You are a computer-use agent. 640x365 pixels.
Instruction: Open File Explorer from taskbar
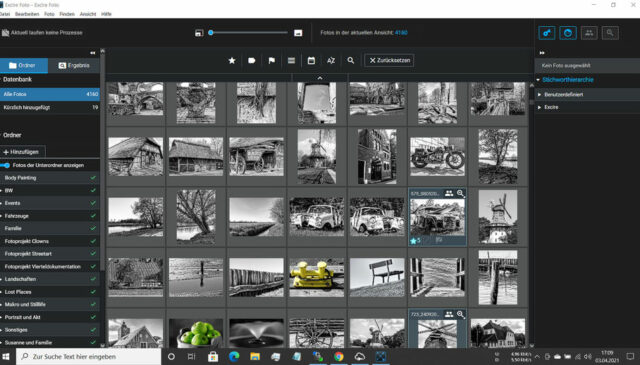255,356
